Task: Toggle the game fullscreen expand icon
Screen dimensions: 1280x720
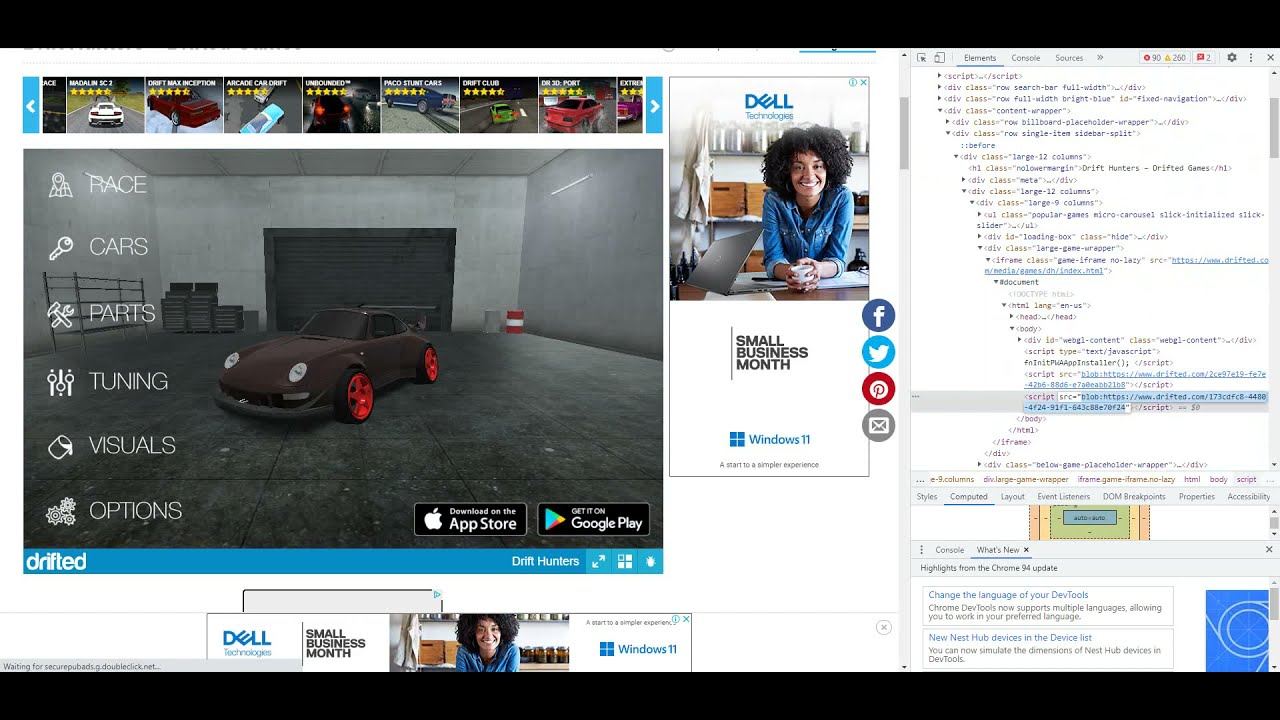Action: pos(598,561)
